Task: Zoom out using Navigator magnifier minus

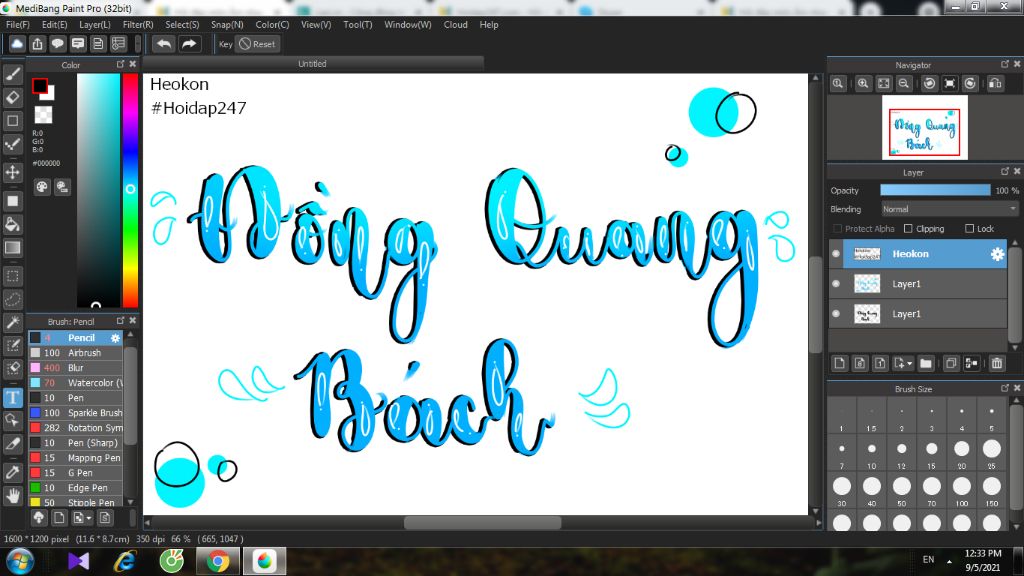Action: [904, 84]
